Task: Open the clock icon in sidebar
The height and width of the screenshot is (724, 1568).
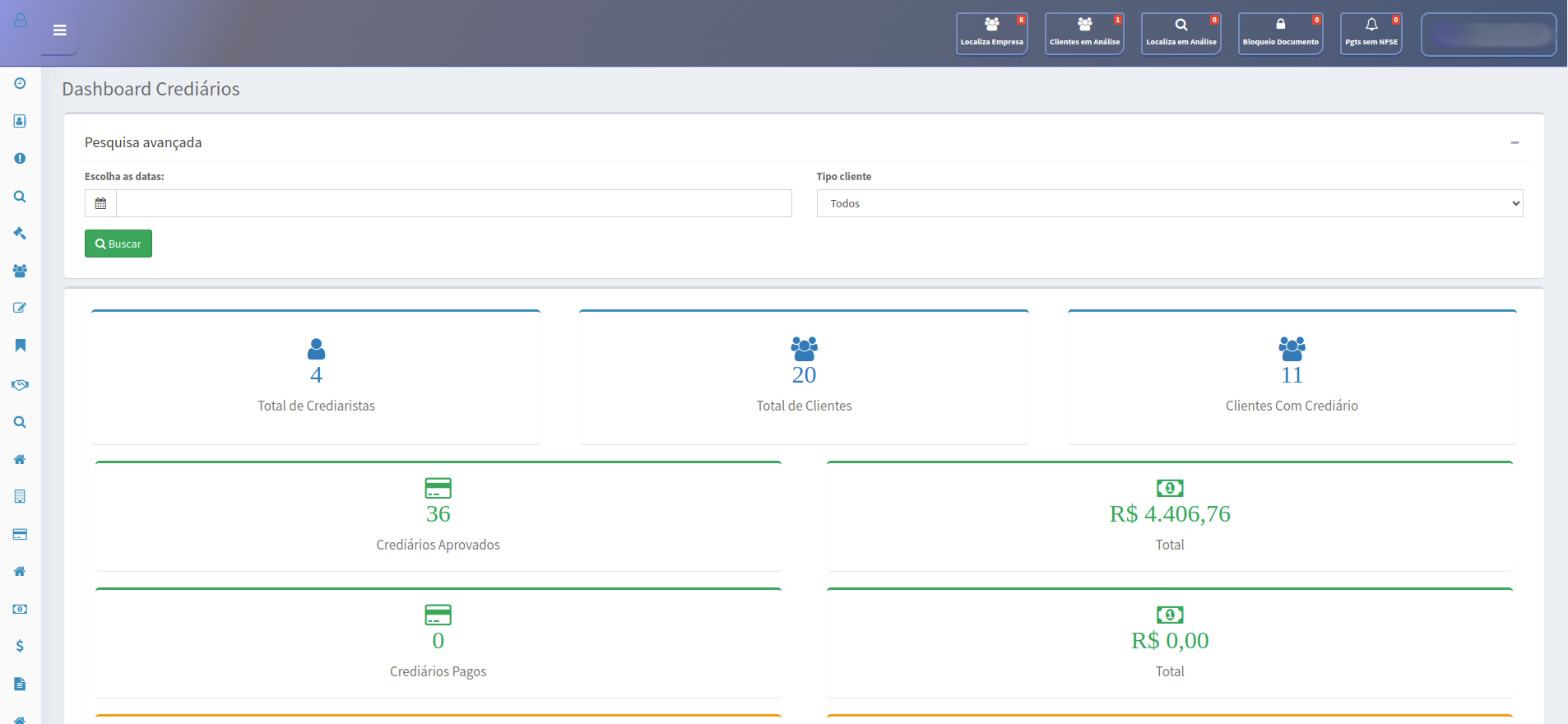Action: (20, 83)
